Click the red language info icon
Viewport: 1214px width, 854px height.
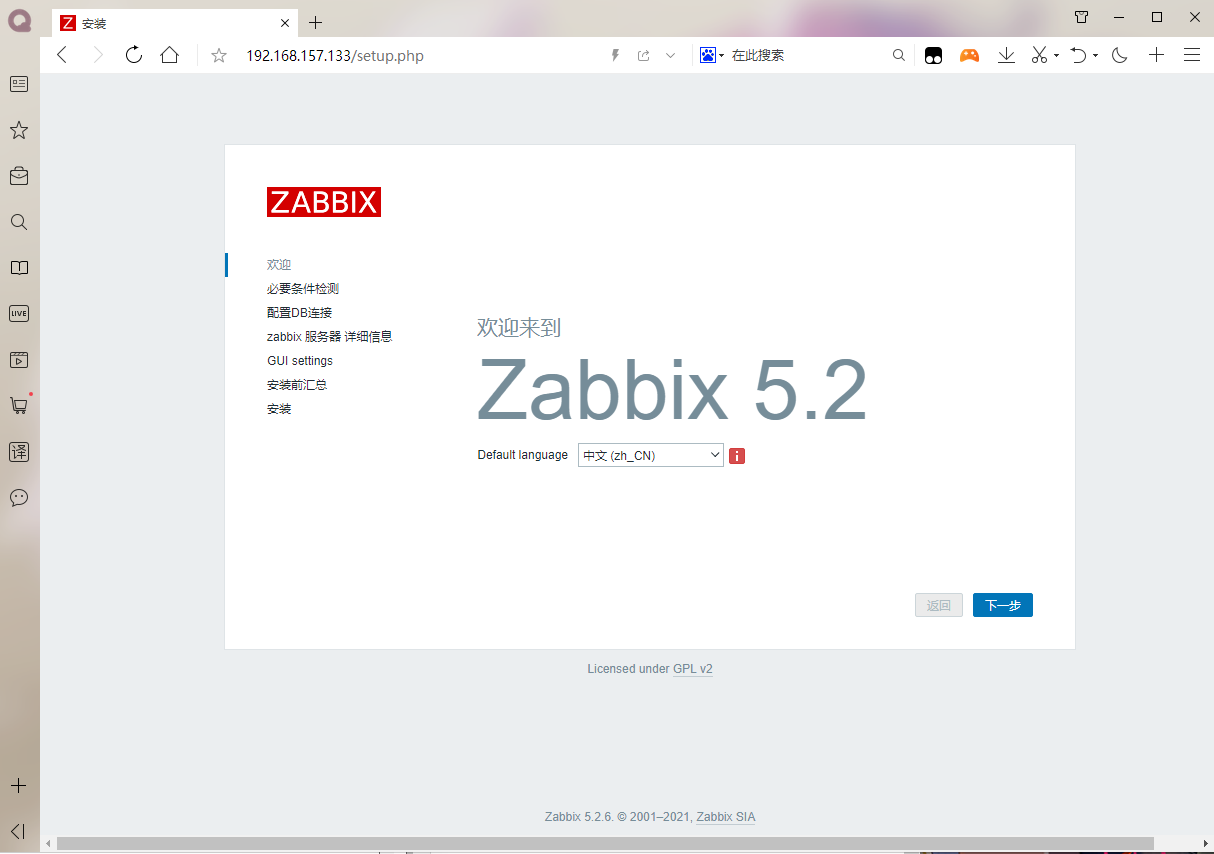coord(737,456)
